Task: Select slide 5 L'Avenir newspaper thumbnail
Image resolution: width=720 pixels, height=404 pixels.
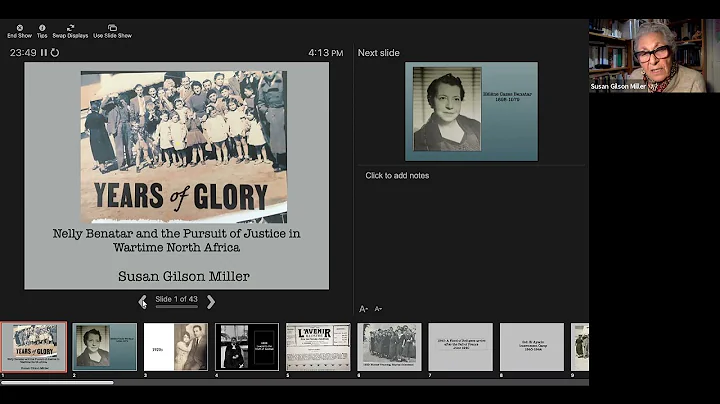Action: pyautogui.click(x=318, y=347)
